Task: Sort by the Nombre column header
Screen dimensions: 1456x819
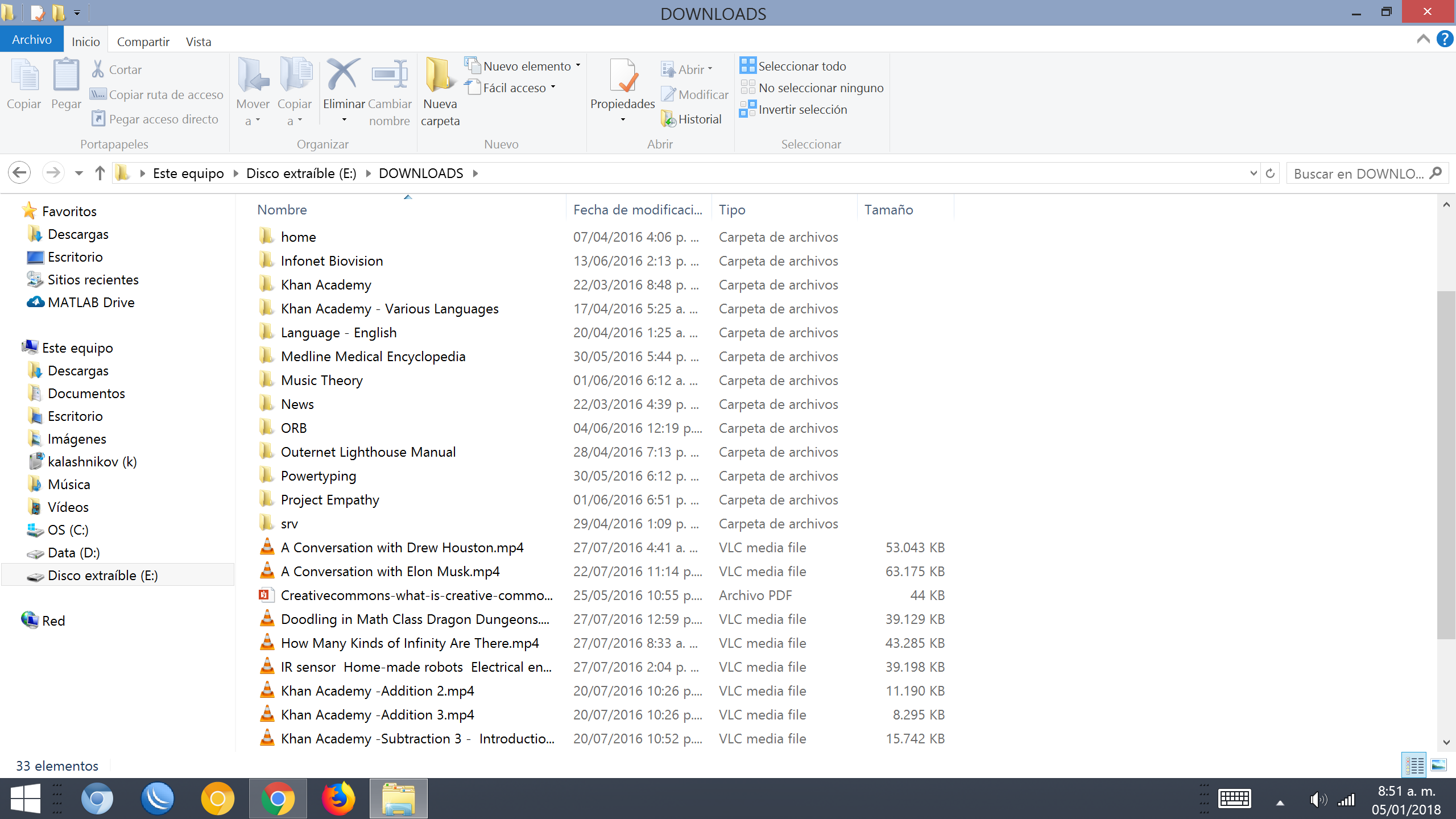Action: click(408, 209)
